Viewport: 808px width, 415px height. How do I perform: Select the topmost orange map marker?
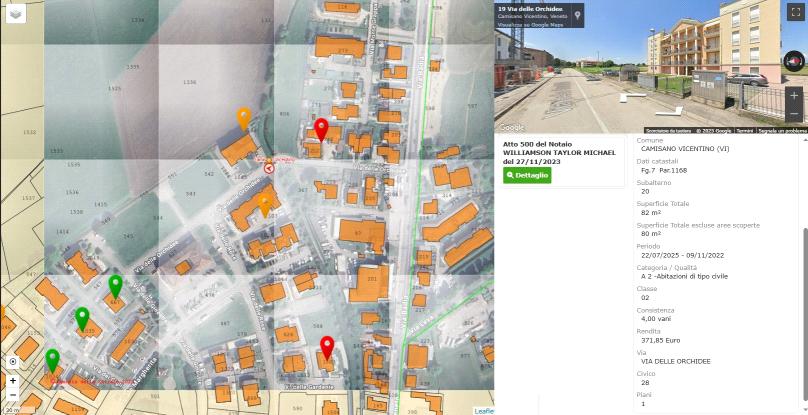pos(243,118)
